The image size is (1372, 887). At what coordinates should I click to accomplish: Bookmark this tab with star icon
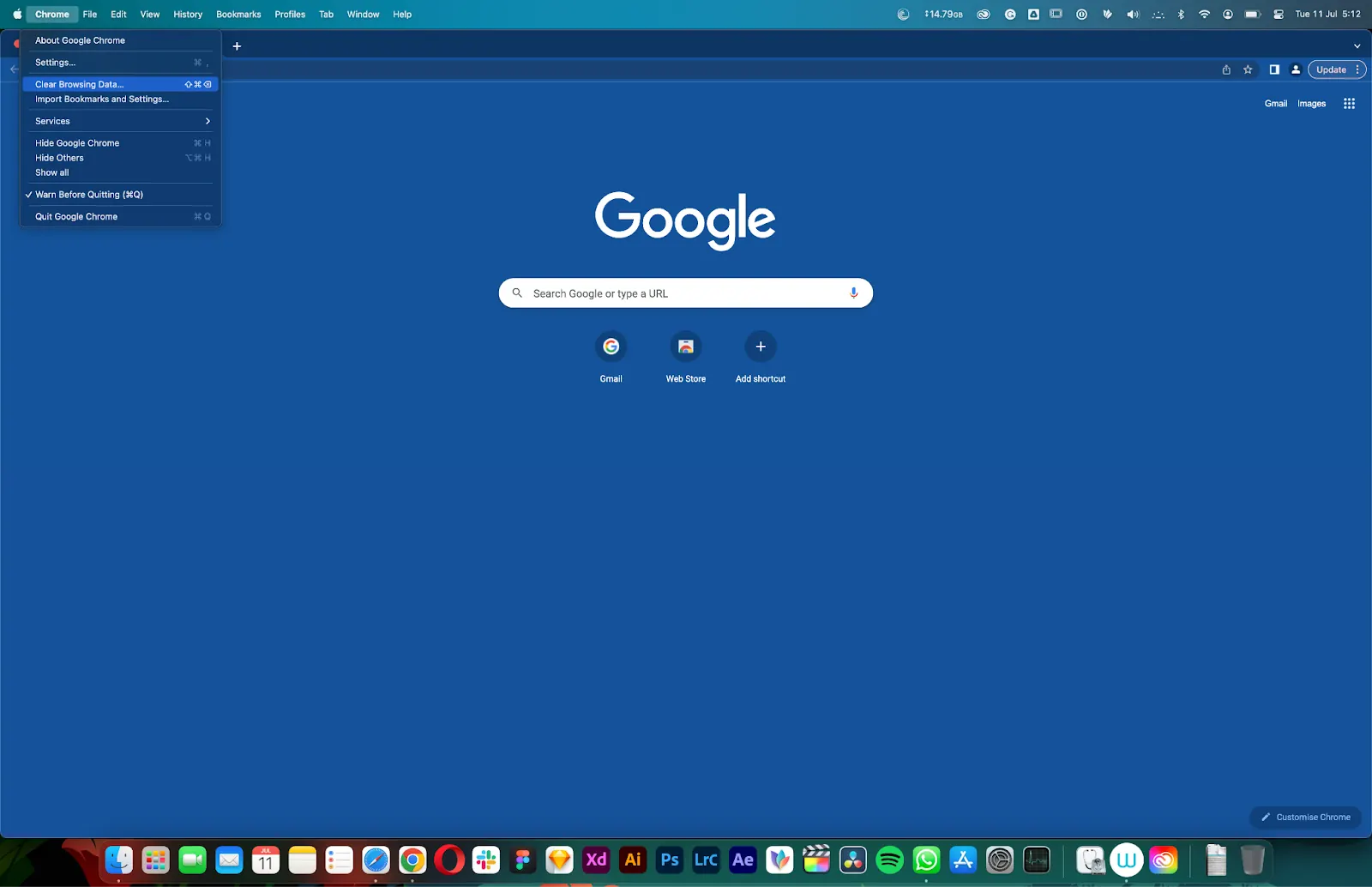pyautogui.click(x=1248, y=69)
